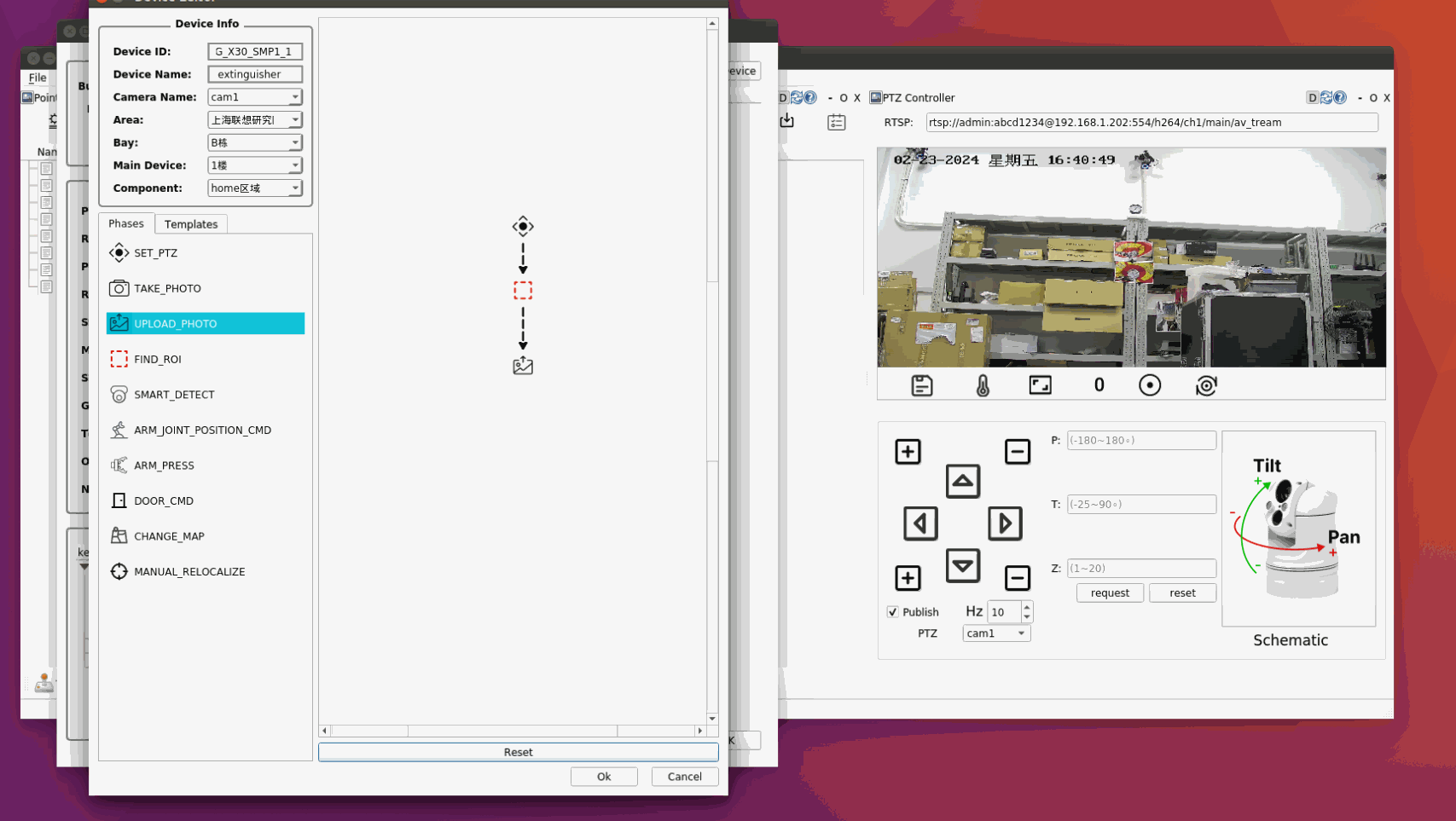Screen dimensions: 1456x821
Task: Select the FIND_ROI phase
Action: tap(157, 359)
